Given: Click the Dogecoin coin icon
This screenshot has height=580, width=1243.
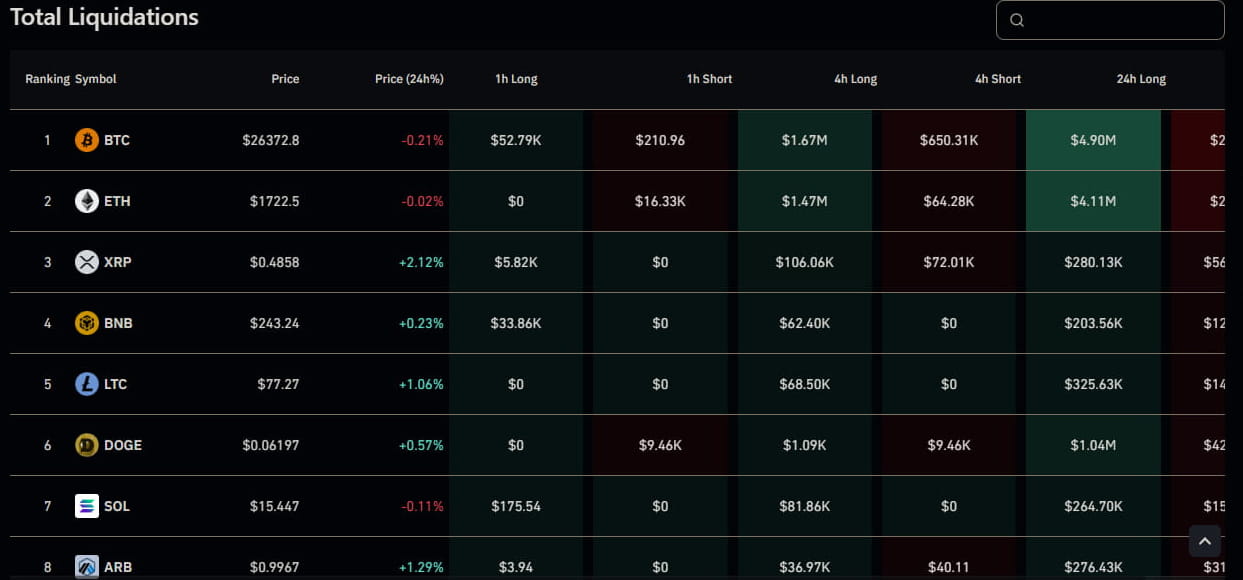Looking at the screenshot, I should click(87, 445).
